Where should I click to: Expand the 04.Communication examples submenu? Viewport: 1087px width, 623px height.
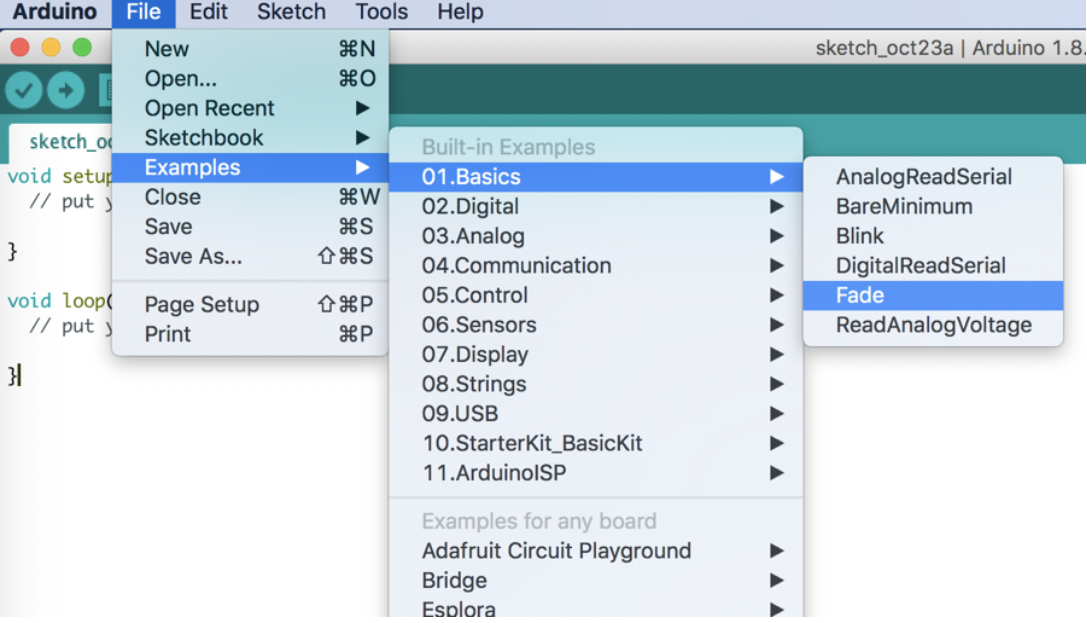click(595, 265)
